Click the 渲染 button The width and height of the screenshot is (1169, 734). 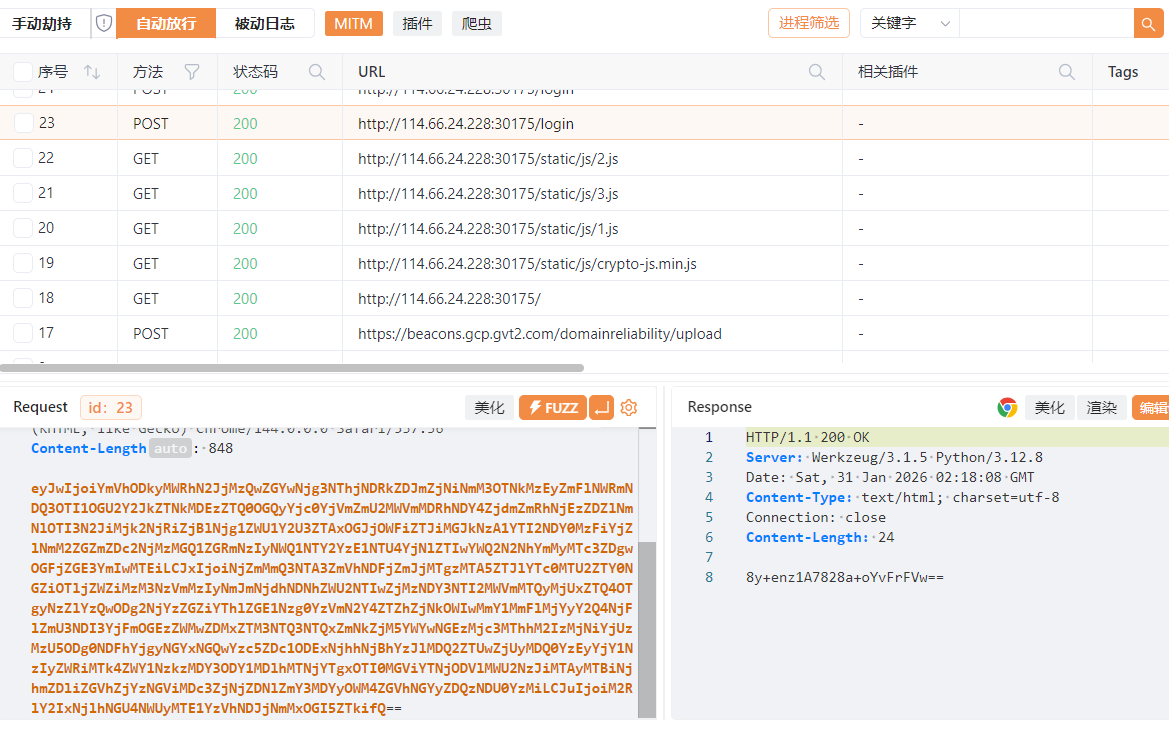click(1102, 408)
